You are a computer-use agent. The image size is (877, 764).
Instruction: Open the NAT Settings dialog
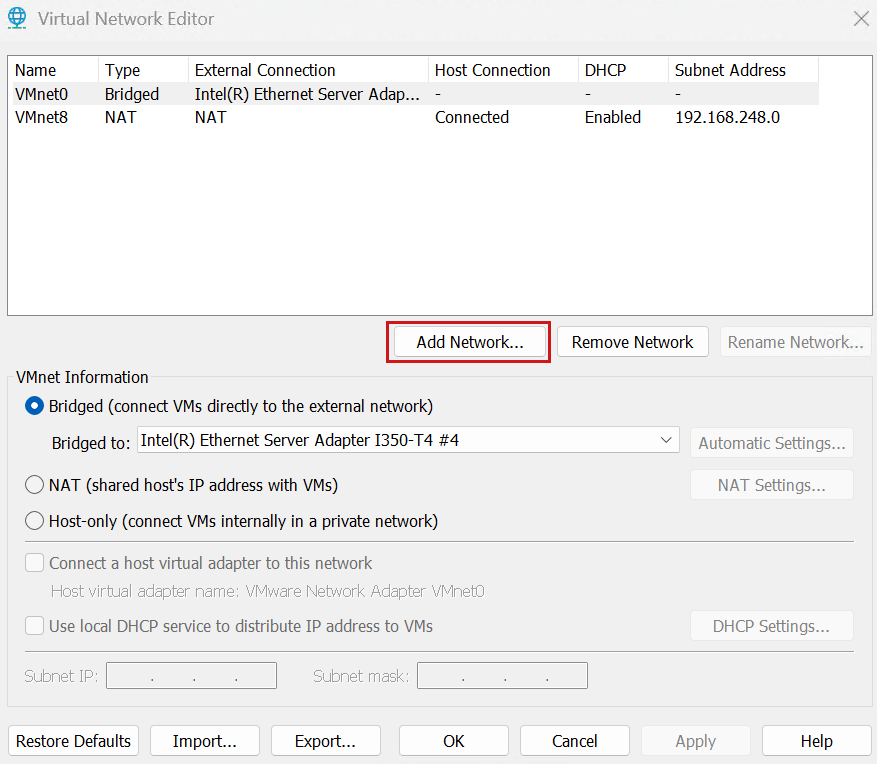coord(771,484)
